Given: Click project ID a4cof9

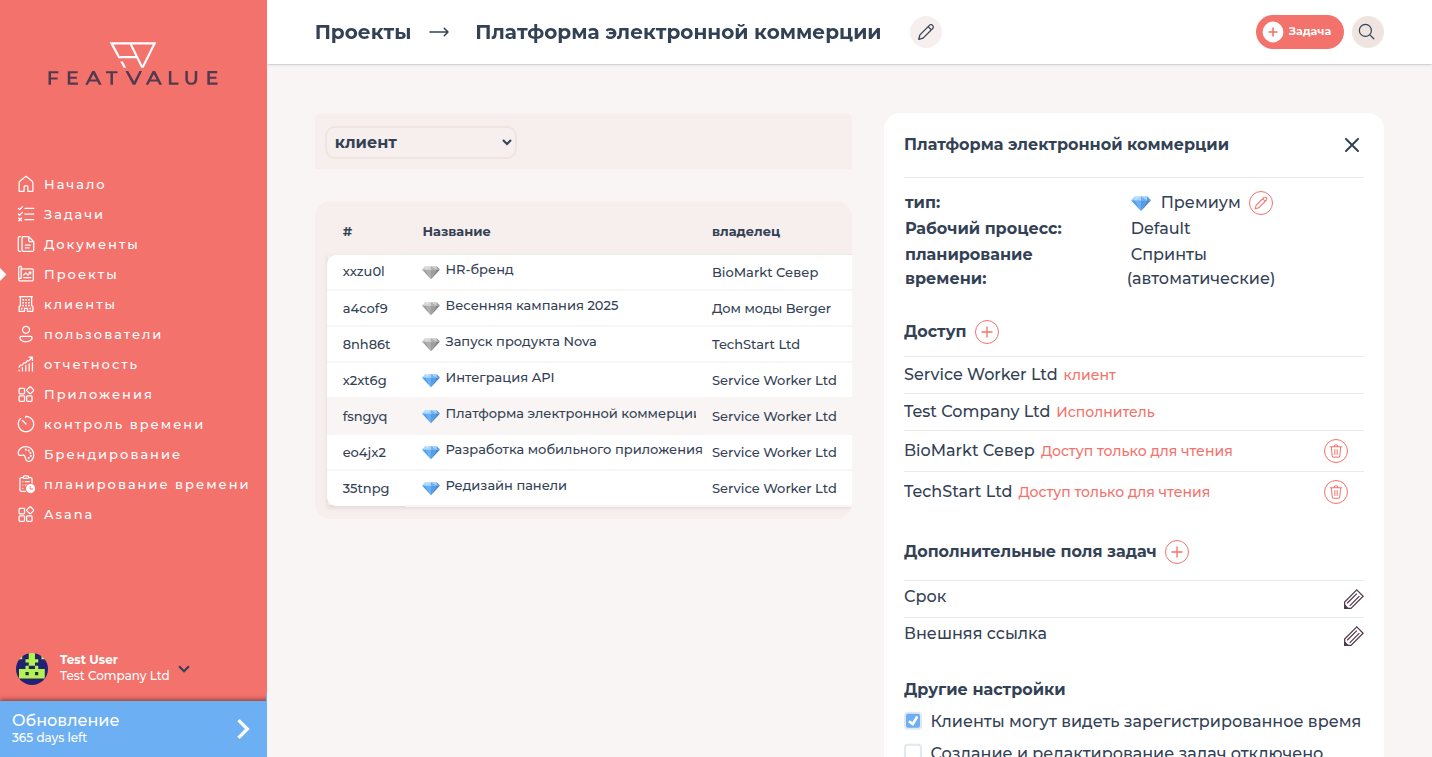Looking at the screenshot, I should 365,308.
